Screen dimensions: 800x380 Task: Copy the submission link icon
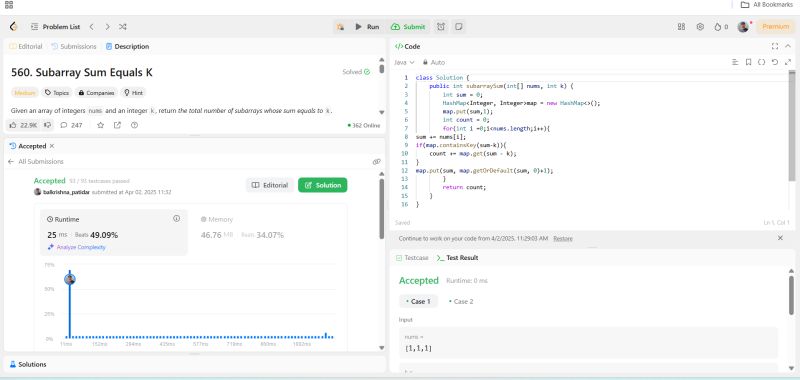point(377,162)
